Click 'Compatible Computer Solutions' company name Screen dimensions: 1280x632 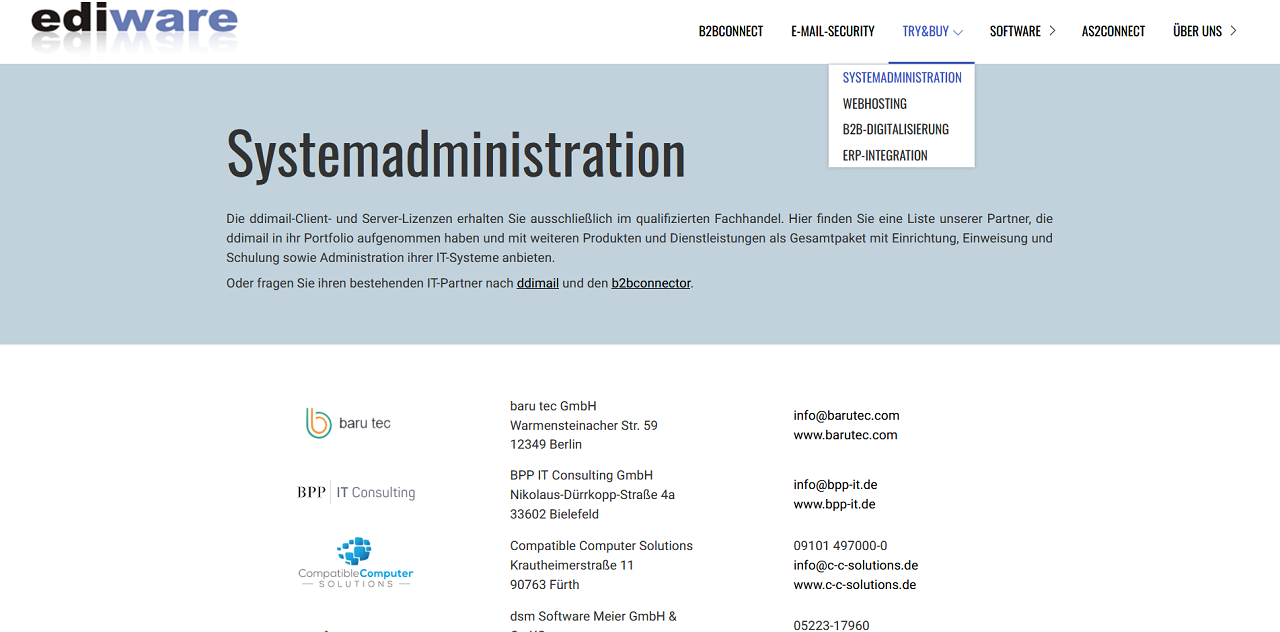click(602, 546)
